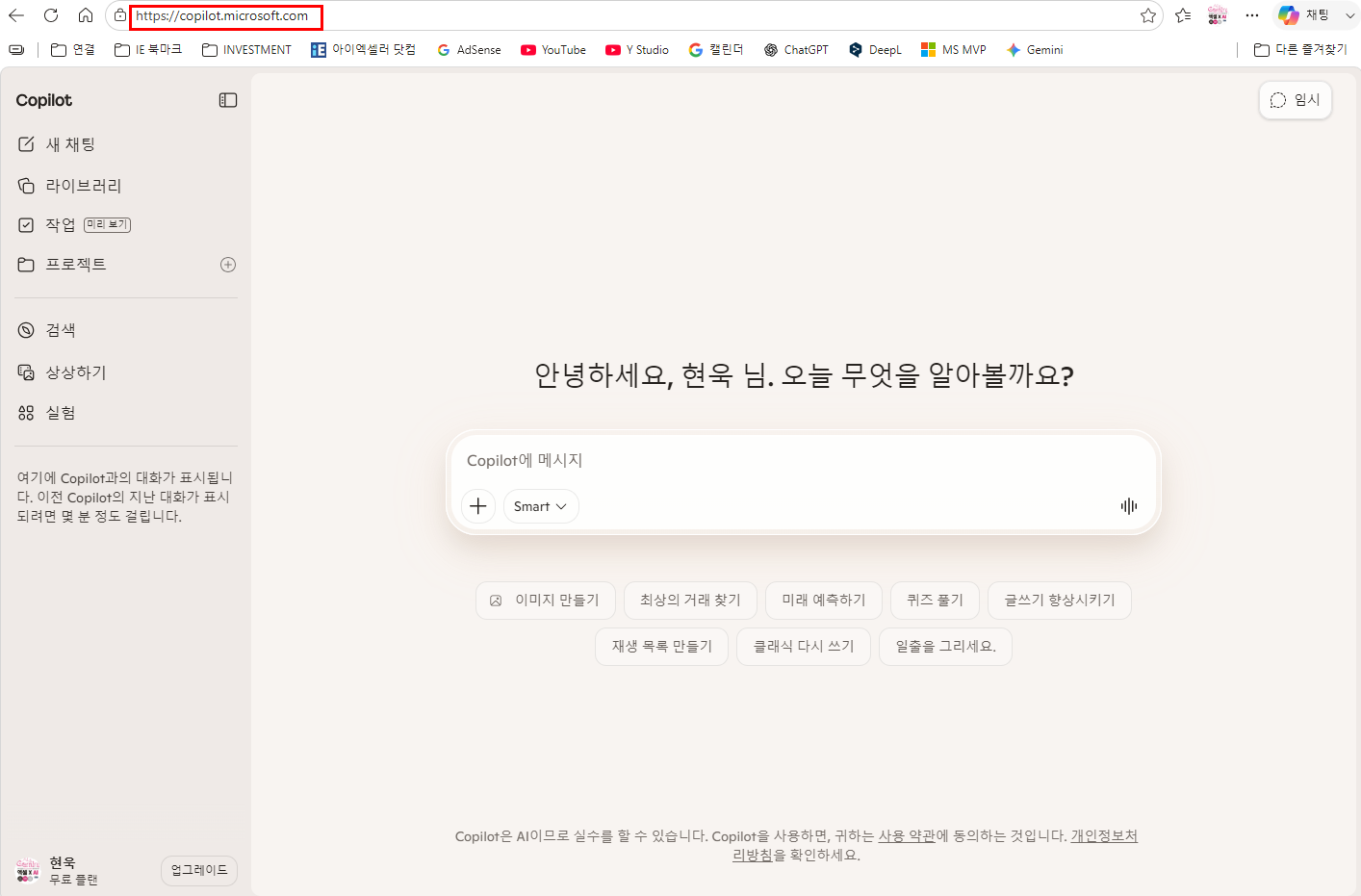This screenshot has height=896, width=1361.
Task: Open the 아이엑셀러 닷컴 bookmark
Action: tap(363, 50)
